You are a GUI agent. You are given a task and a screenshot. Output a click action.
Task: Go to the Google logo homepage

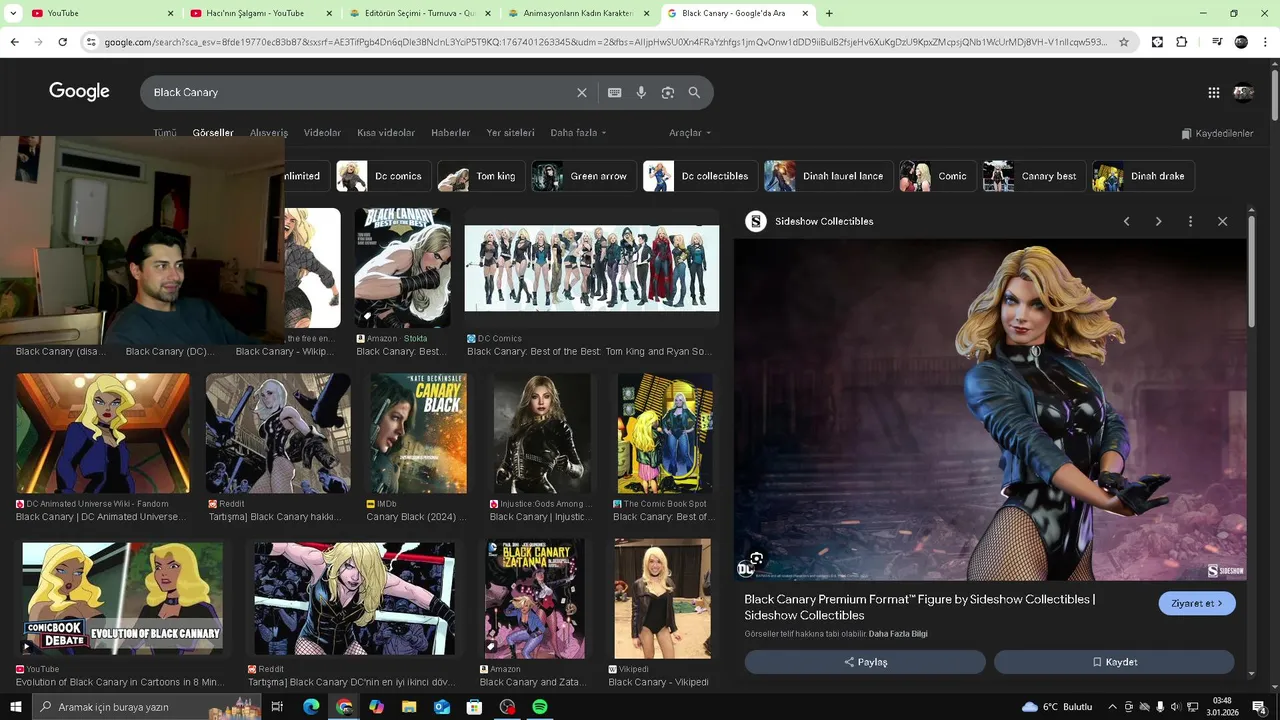[x=79, y=91]
